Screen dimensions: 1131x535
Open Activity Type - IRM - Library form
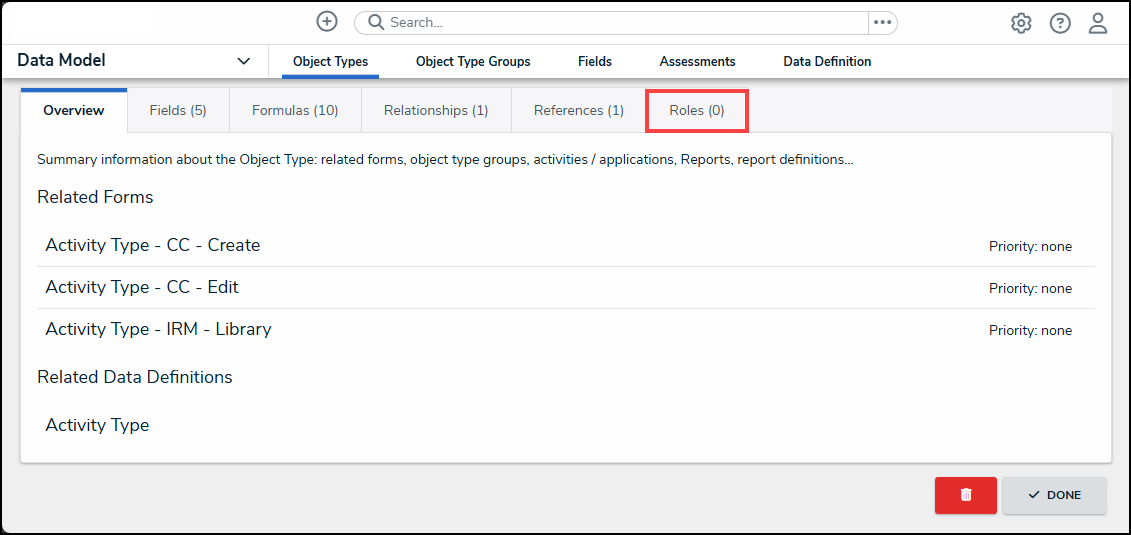158,329
